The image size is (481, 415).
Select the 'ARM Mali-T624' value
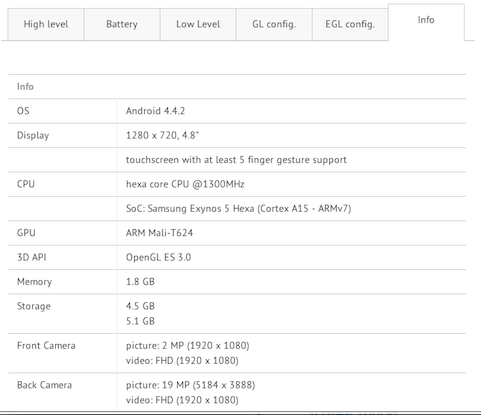click(x=160, y=233)
